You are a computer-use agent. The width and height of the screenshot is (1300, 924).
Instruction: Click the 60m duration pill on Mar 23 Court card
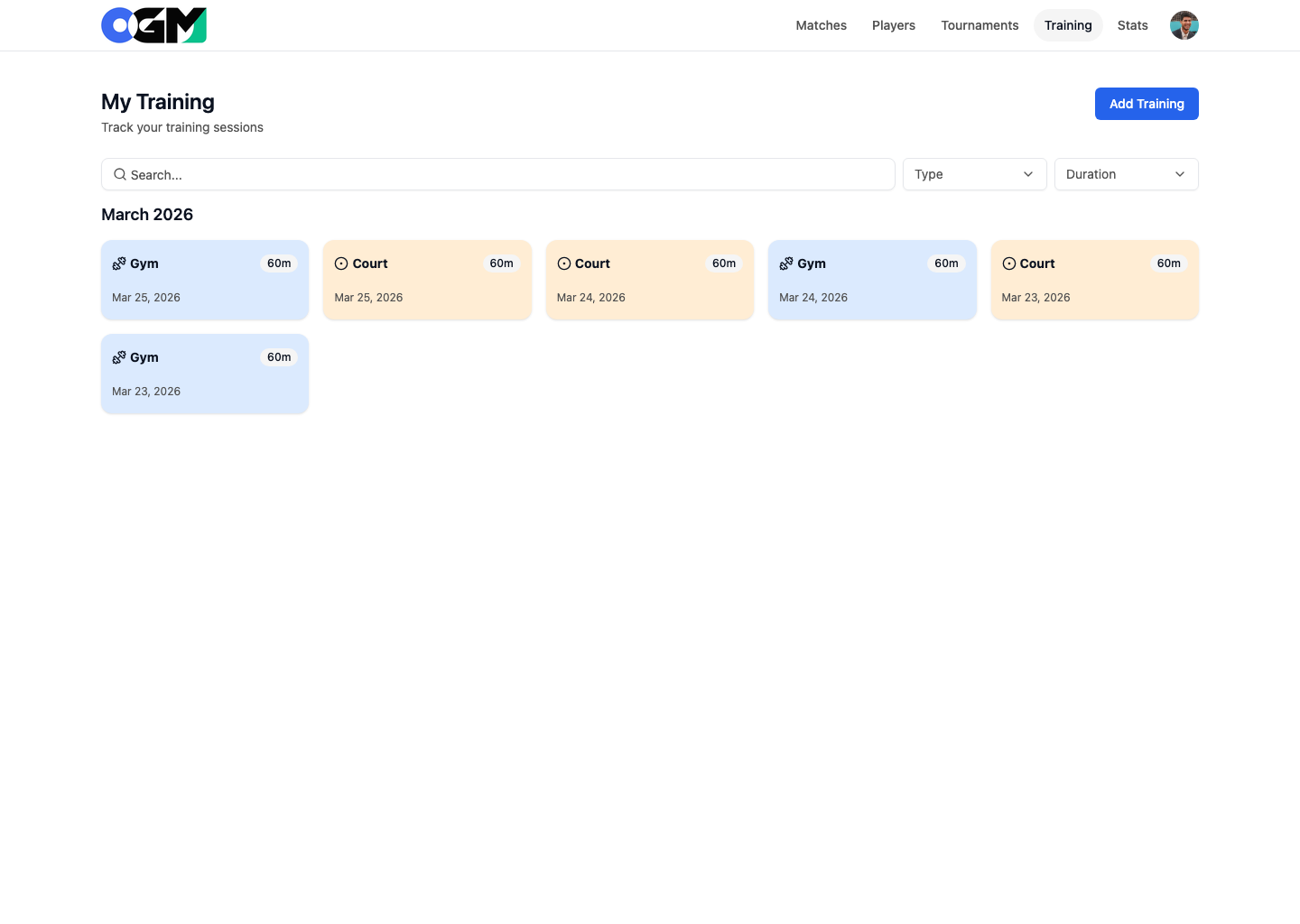(1169, 263)
